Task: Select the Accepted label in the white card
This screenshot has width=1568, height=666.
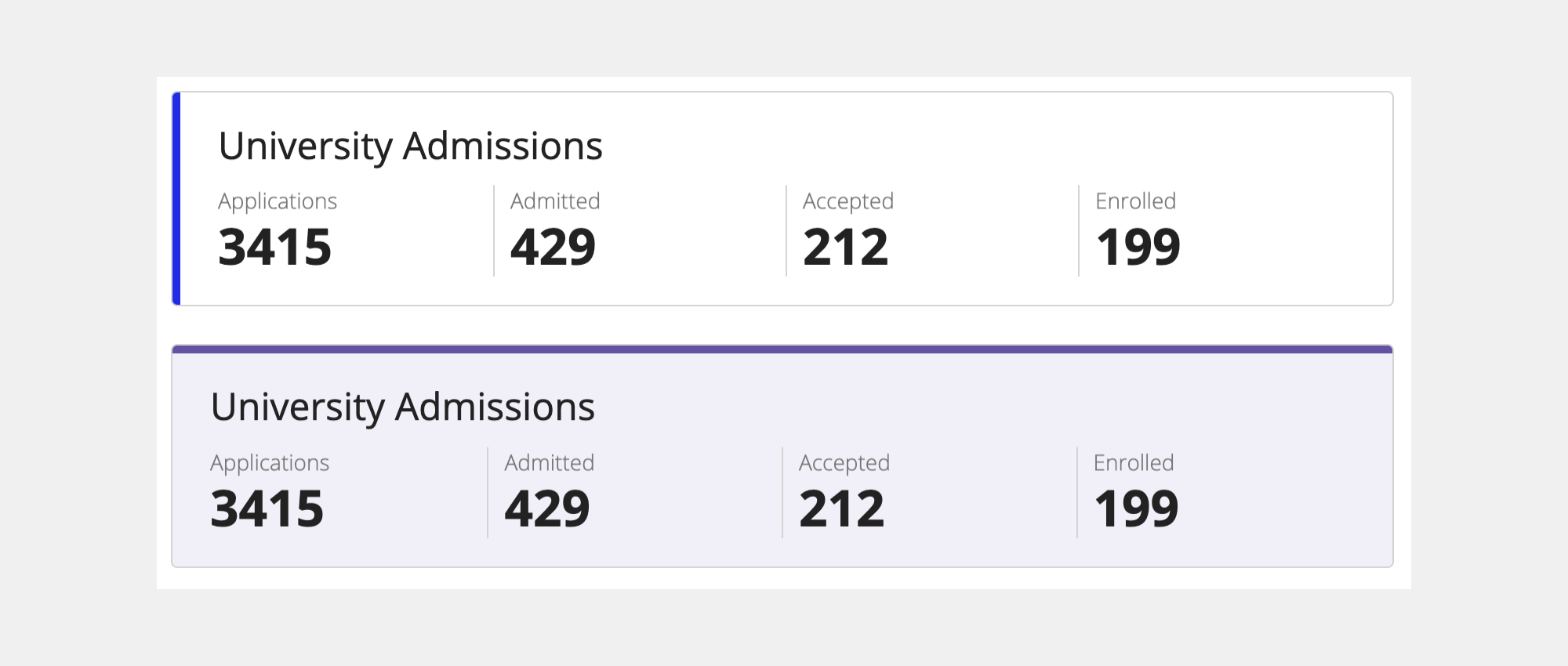Action: [x=848, y=201]
